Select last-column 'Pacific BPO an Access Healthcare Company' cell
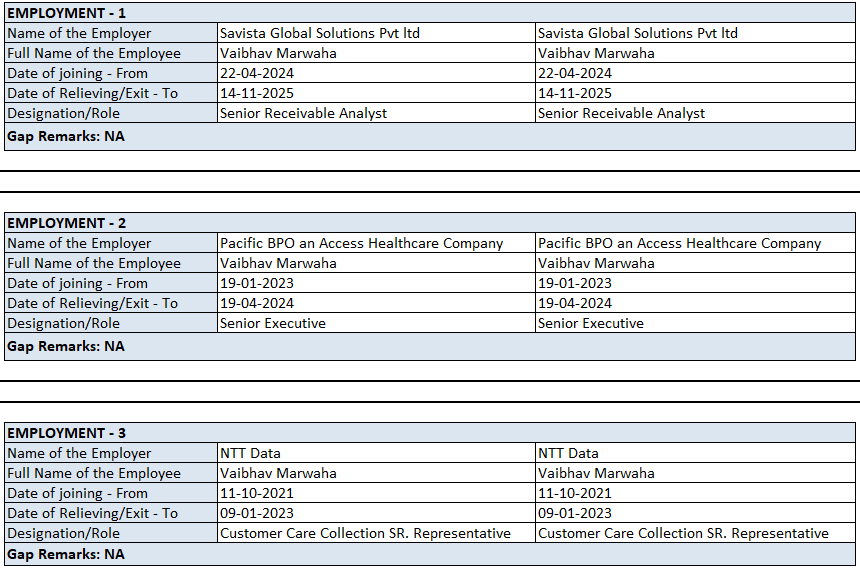The height and width of the screenshot is (568, 860). pos(695,243)
